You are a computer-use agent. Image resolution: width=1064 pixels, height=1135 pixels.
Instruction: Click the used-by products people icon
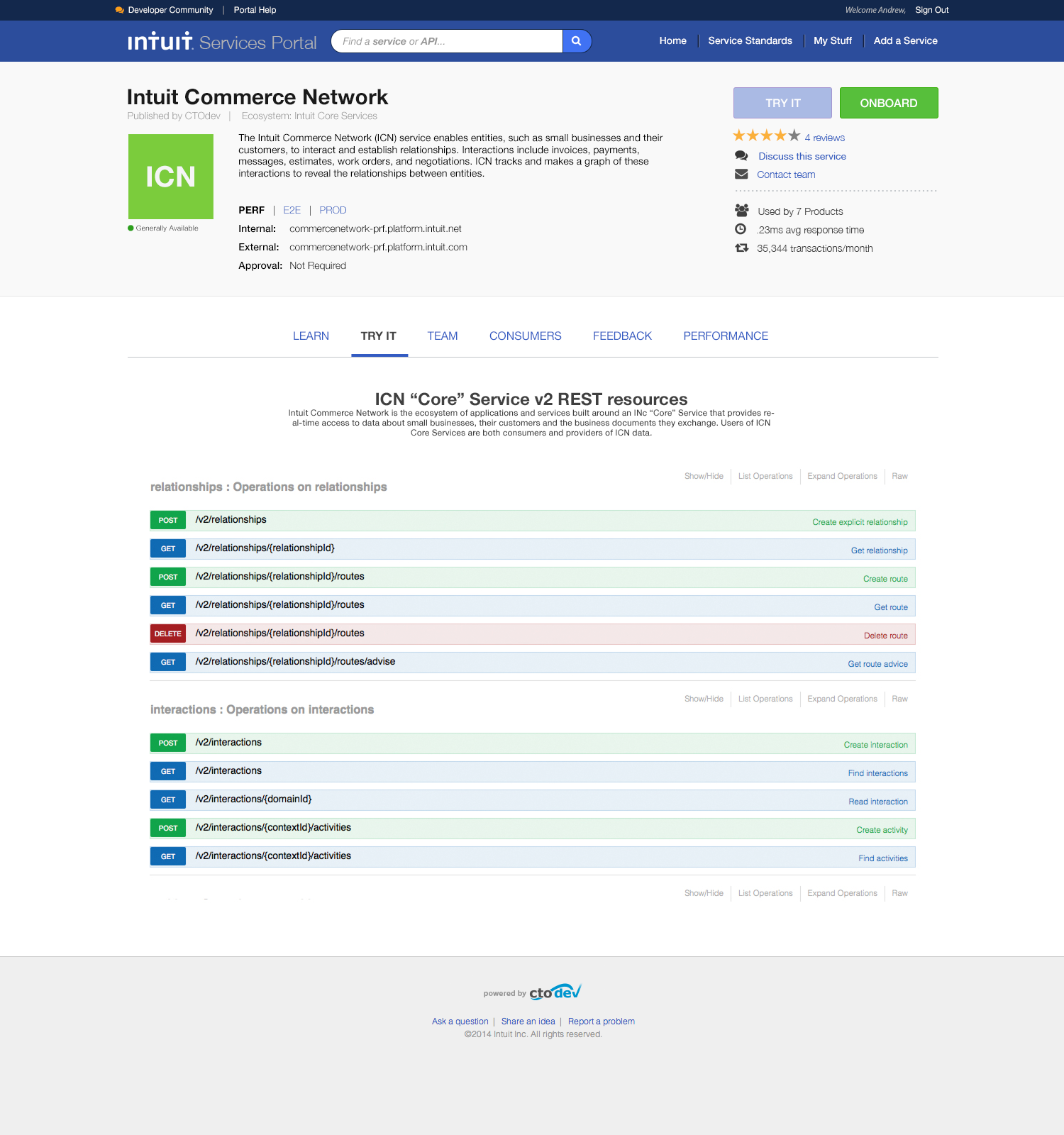[742, 211]
